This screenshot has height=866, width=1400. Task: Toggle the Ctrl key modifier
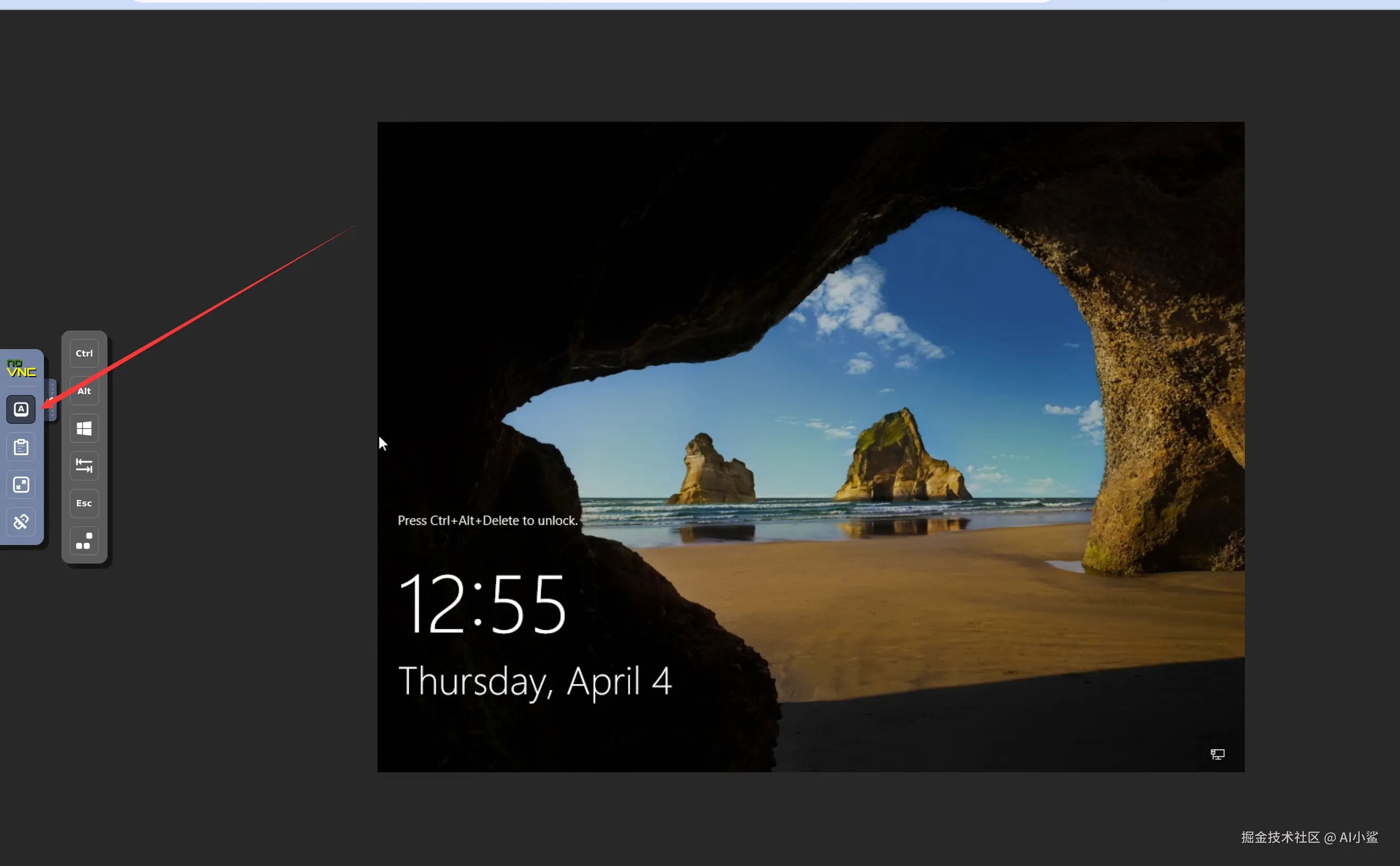[x=84, y=353]
